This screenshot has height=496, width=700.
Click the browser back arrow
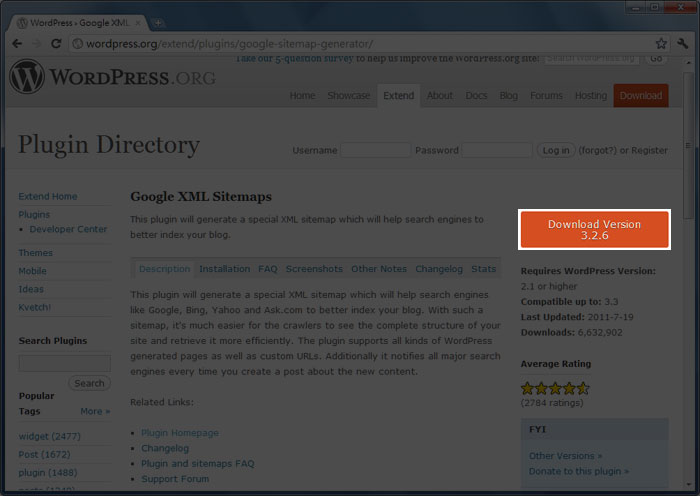(x=17, y=44)
